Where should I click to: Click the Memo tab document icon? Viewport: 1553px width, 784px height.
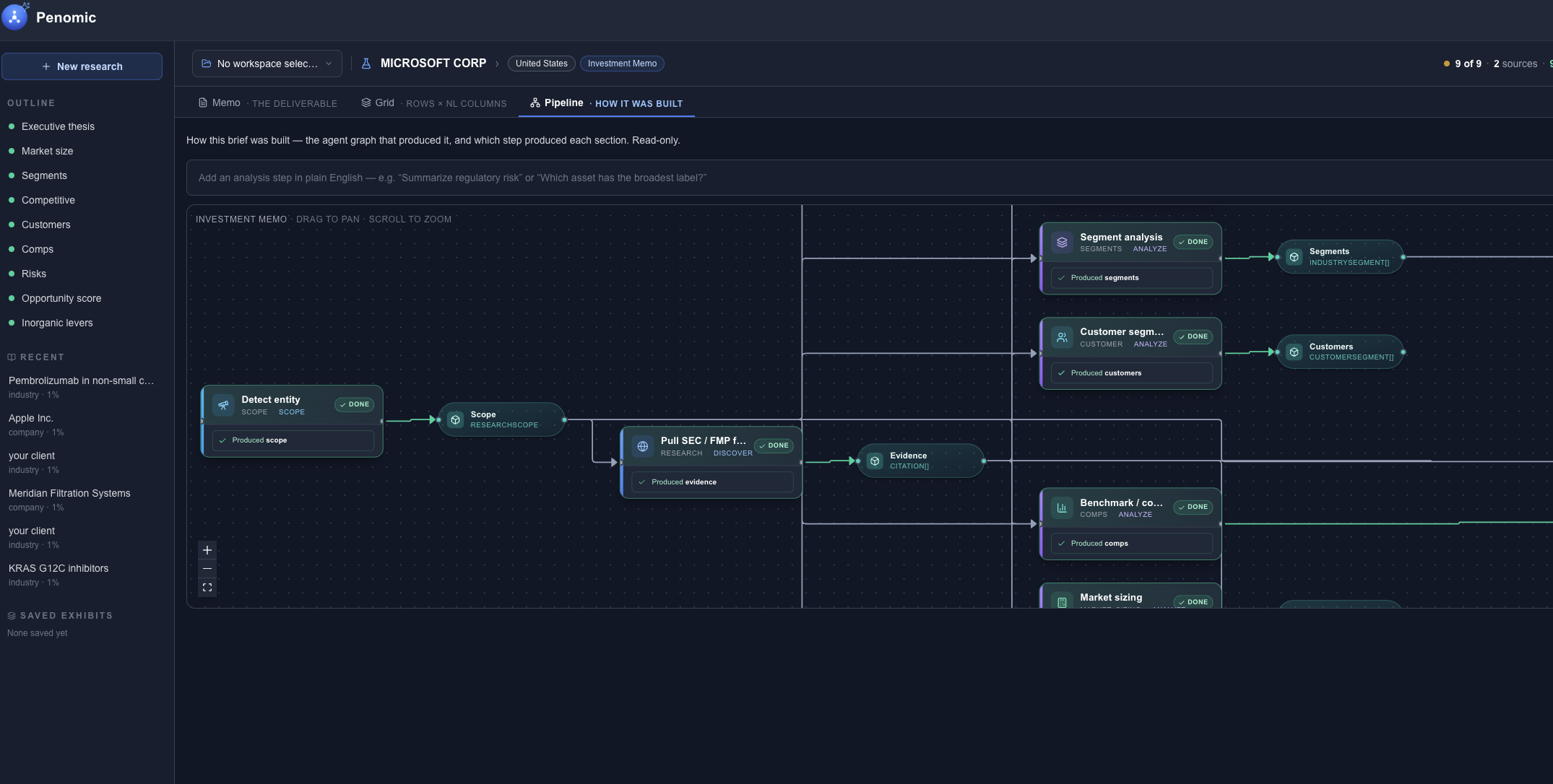click(203, 103)
